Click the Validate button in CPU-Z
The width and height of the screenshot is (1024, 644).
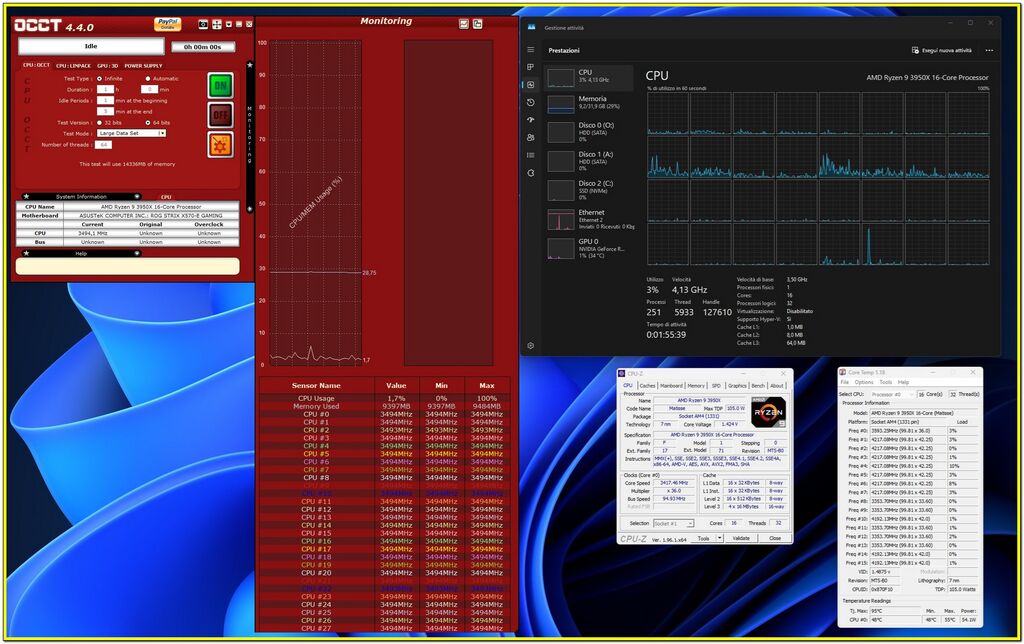point(741,538)
